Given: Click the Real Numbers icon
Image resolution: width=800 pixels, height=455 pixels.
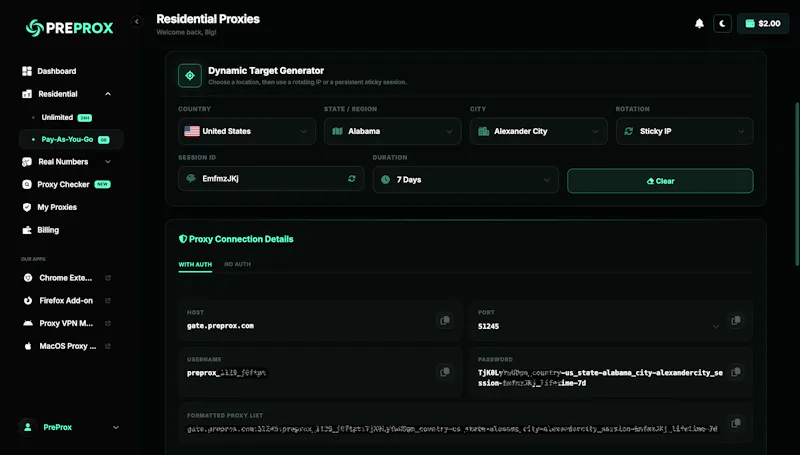Looking at the screenshot, I should (x=27, y=162).
